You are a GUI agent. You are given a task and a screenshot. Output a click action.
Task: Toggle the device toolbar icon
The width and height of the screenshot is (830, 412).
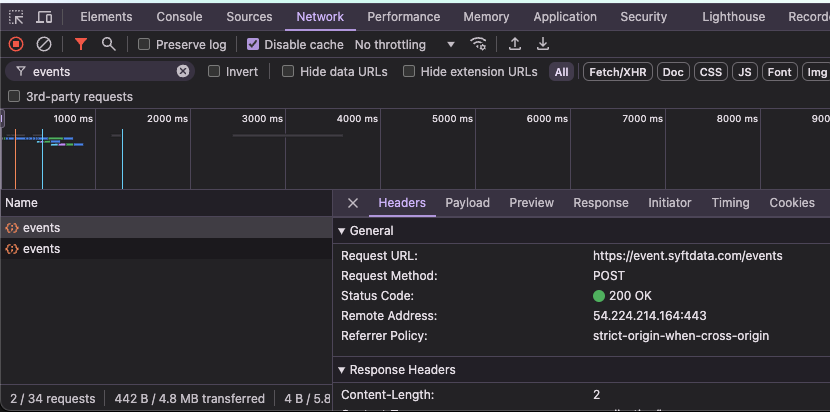(x=44, y=17)
